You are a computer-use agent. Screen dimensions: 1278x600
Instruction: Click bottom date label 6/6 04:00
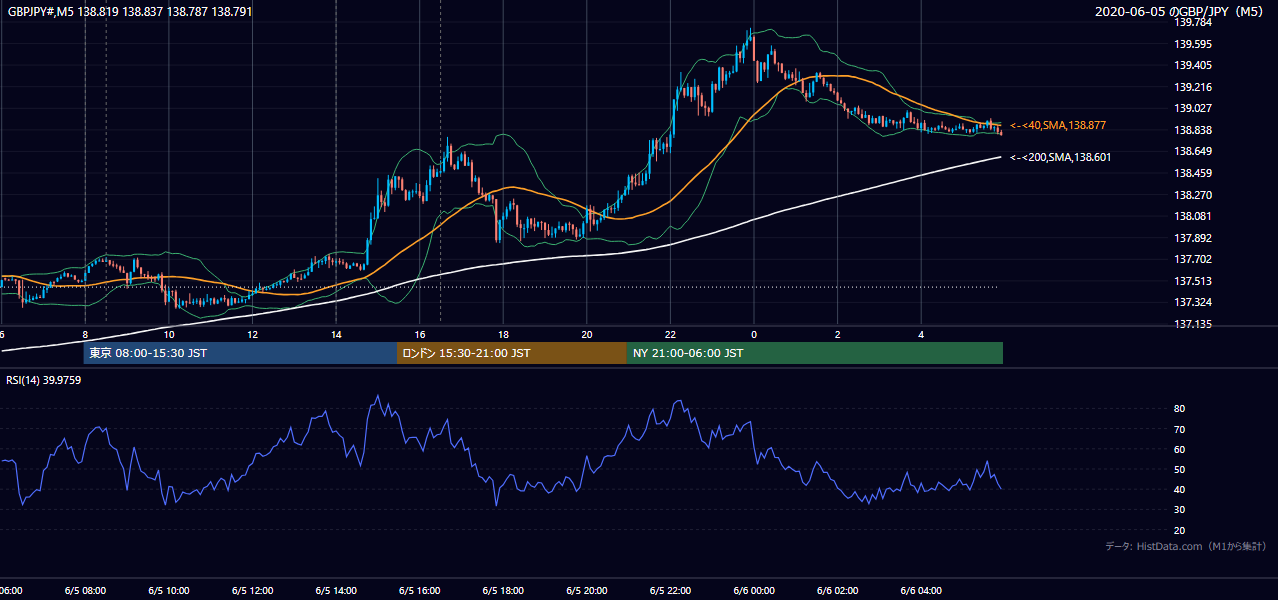pyautogui.click(x=922, y=591)
